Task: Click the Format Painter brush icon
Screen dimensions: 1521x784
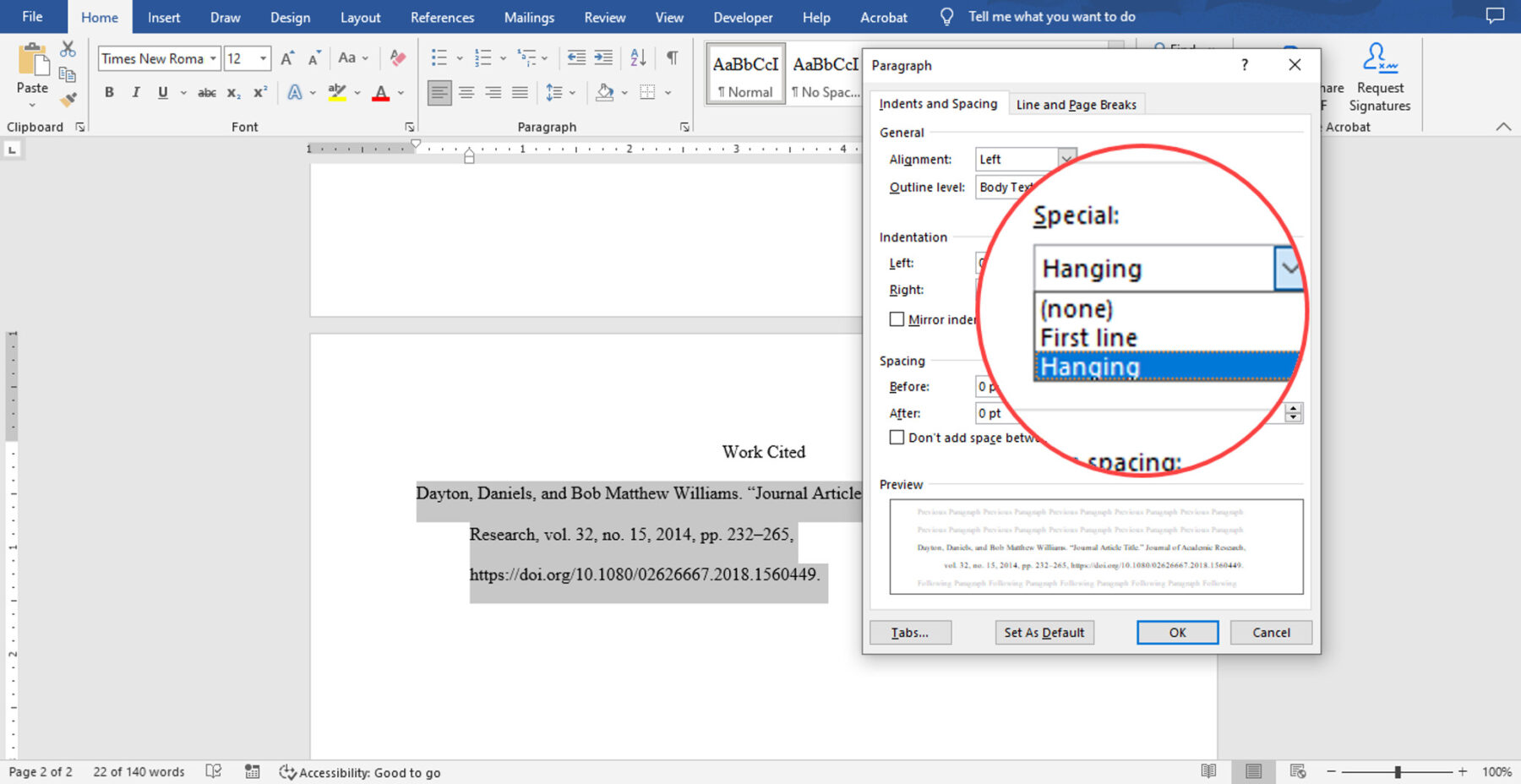Action: tap(68, 100)
